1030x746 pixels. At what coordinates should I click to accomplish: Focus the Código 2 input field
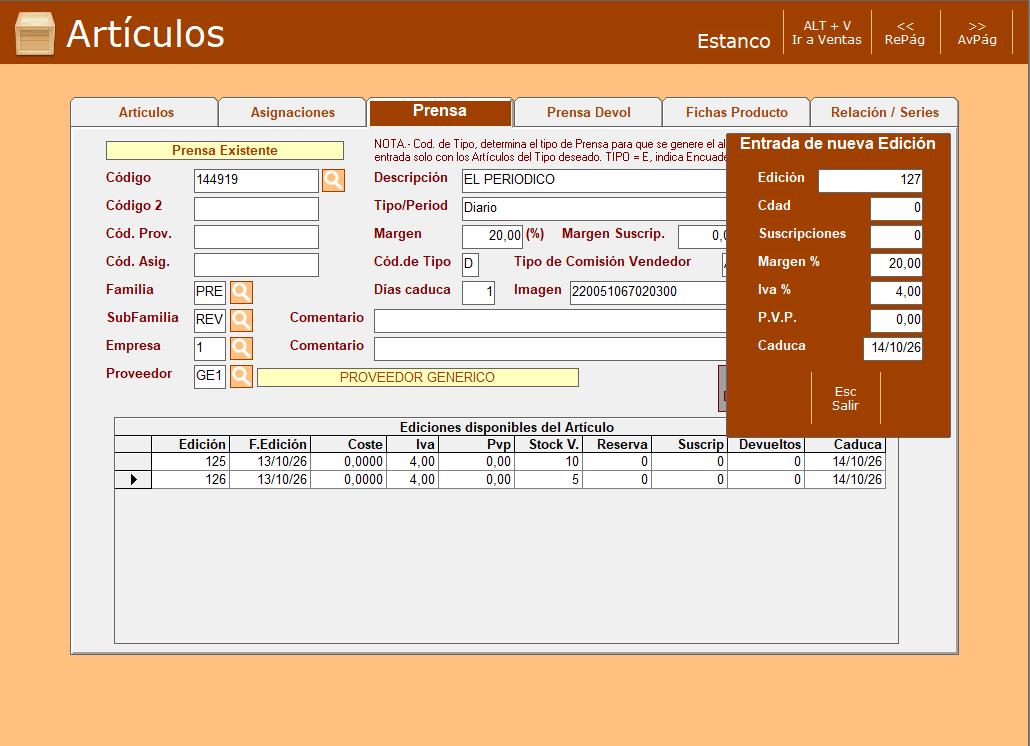tap(256, 208)
